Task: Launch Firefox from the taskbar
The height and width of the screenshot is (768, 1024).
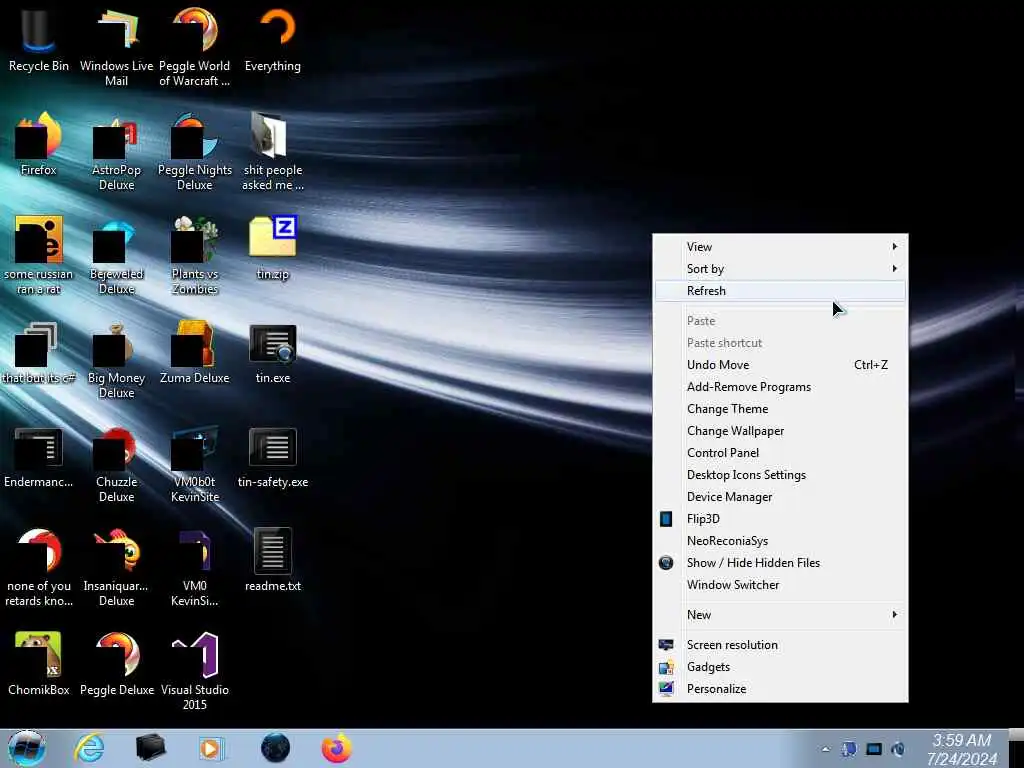Action: [336, 748]
